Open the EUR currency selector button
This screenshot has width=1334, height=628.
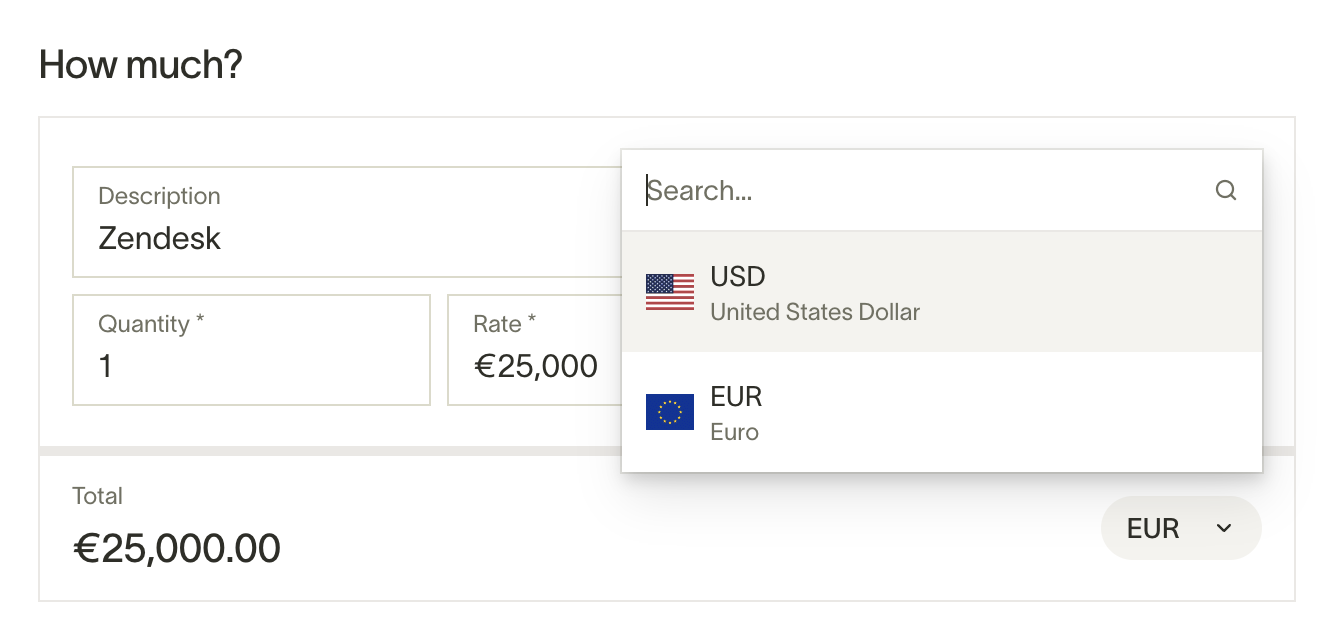(1181, 528)
